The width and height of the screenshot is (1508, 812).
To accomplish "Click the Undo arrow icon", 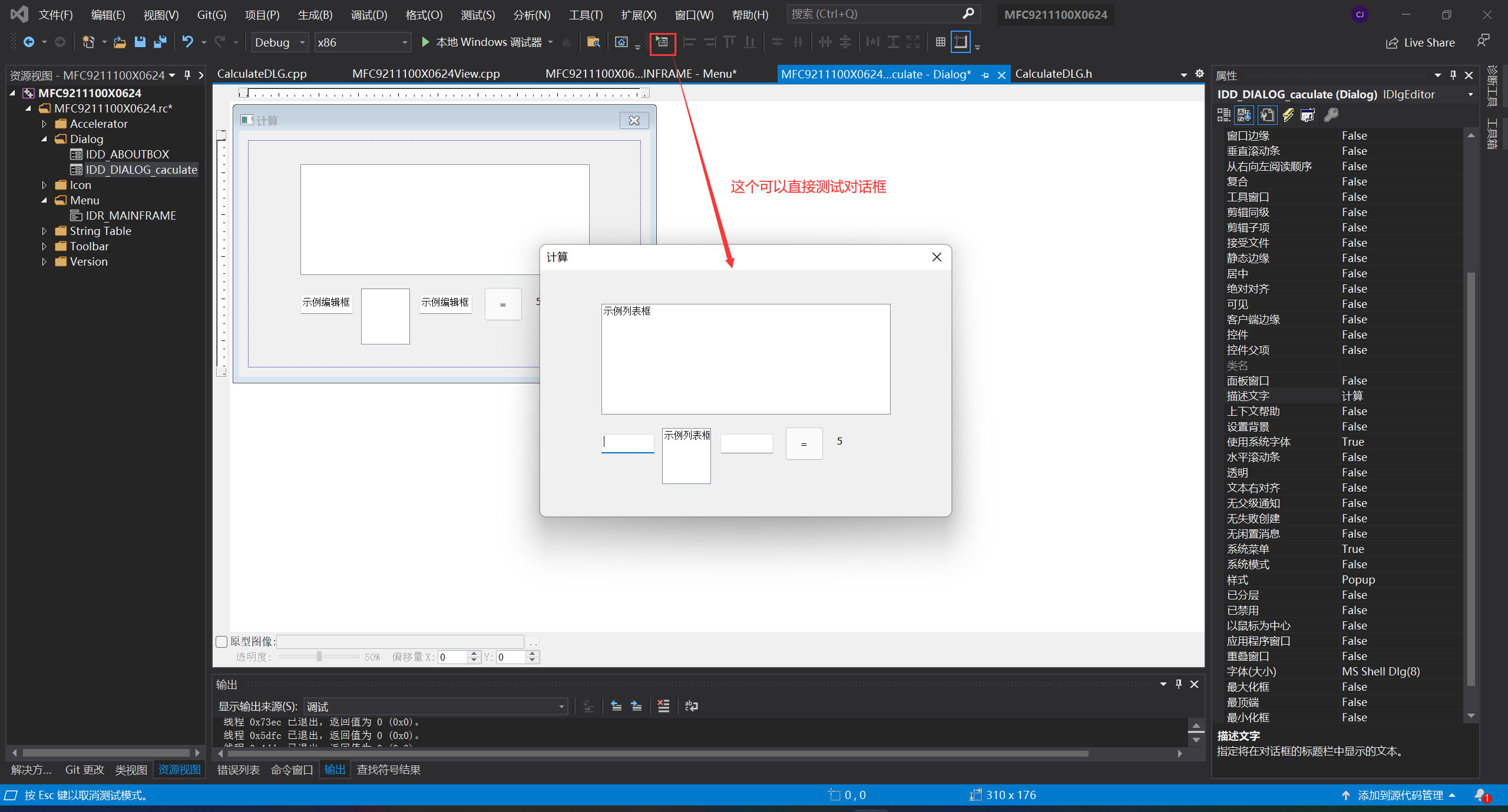I will pos(187,42).
